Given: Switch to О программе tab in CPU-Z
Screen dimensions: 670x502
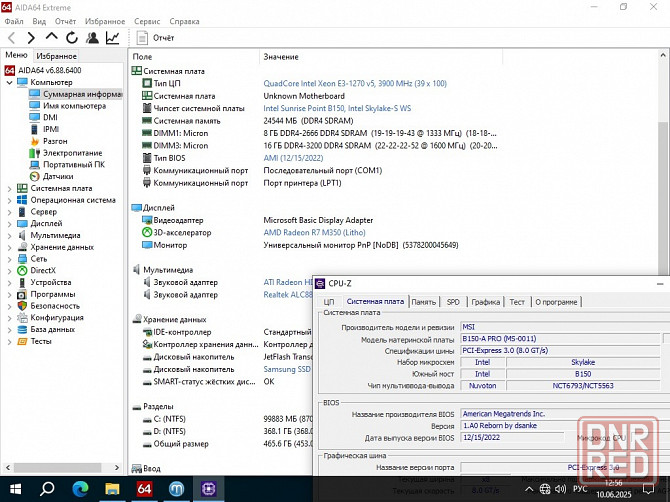Looking at the screenshot, I should [556, 302].
